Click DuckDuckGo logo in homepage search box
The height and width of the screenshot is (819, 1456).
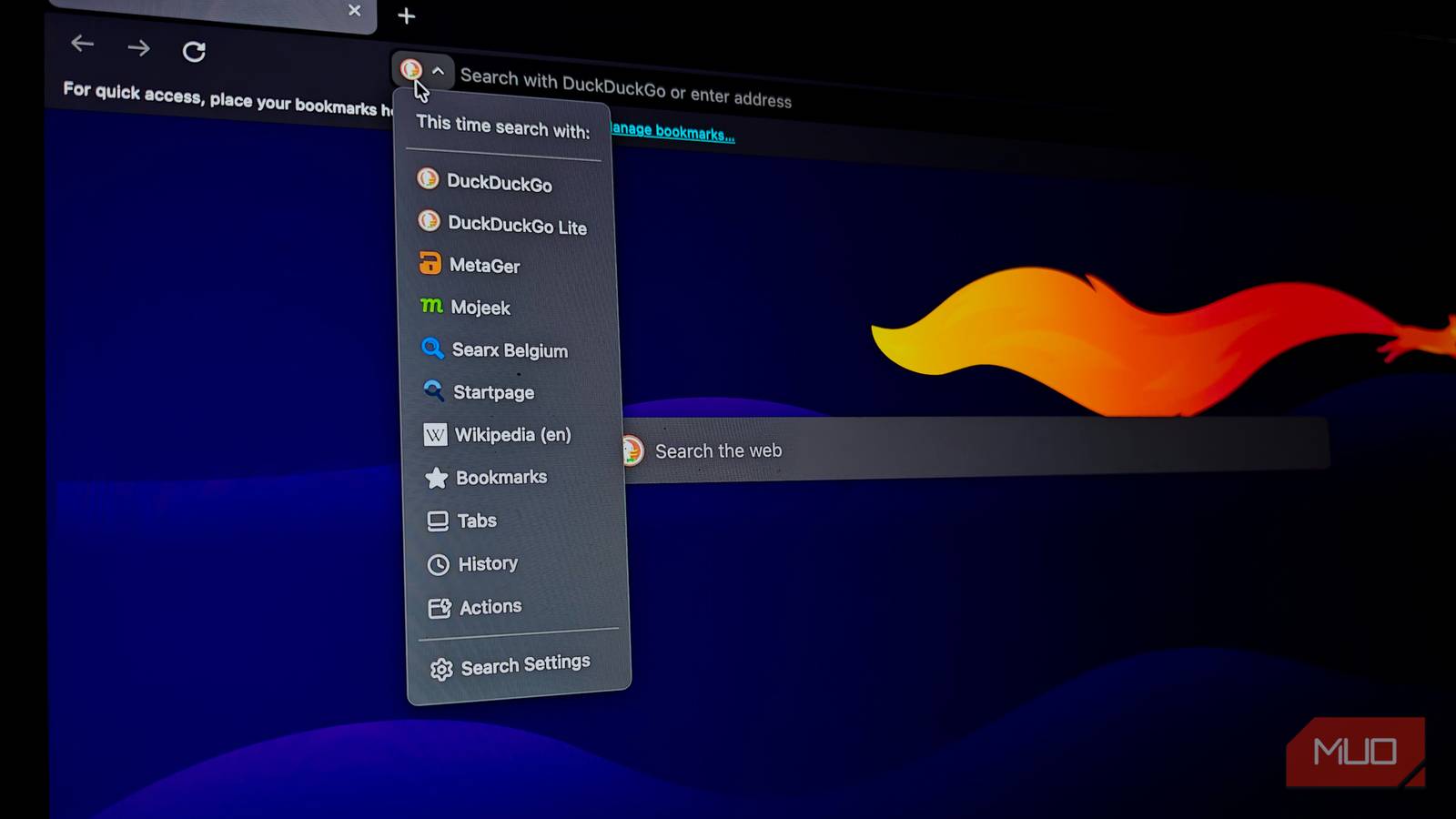tap(632, 450)
